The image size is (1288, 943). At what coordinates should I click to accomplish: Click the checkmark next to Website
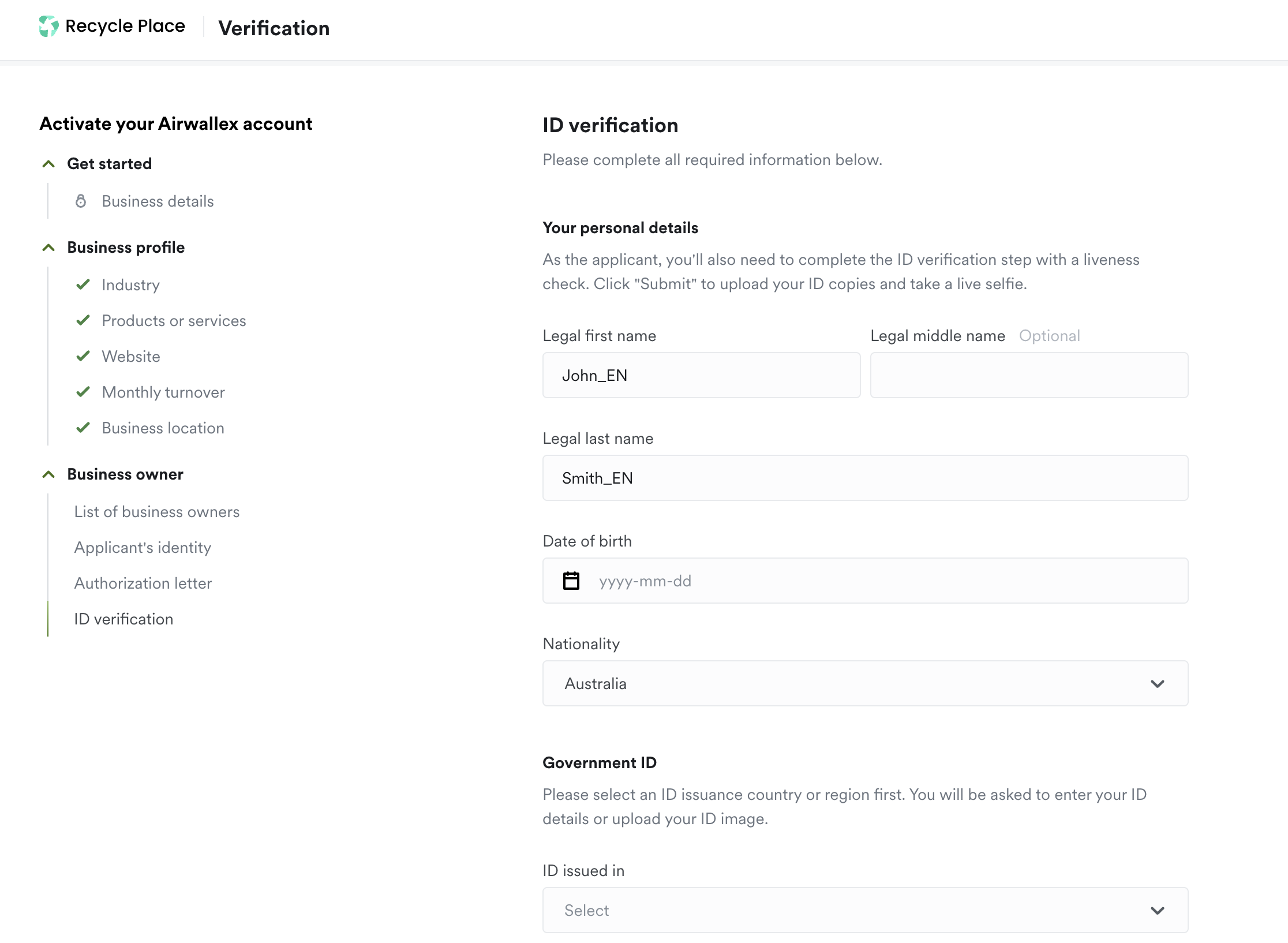[x=83, y=356]
